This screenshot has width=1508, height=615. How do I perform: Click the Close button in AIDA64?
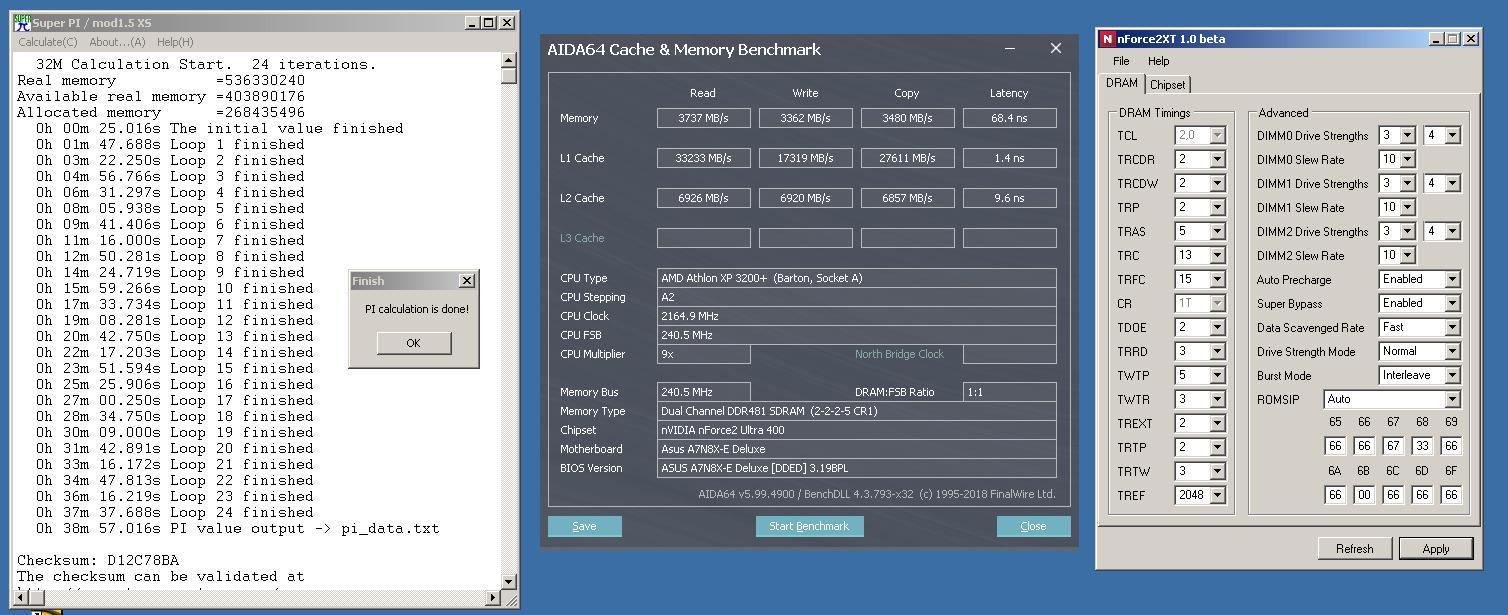coord(1033,526)
